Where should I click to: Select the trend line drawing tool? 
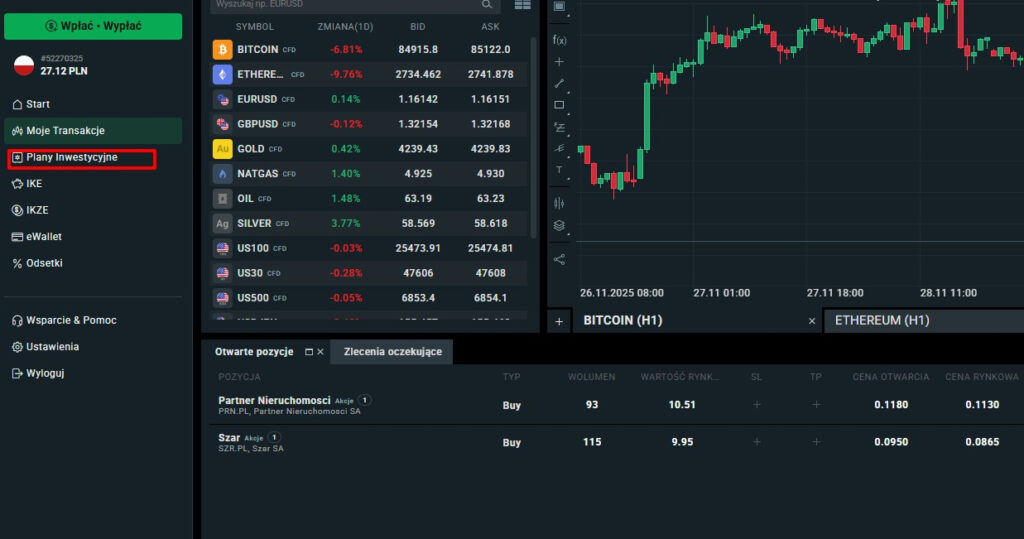coord(559,83)
